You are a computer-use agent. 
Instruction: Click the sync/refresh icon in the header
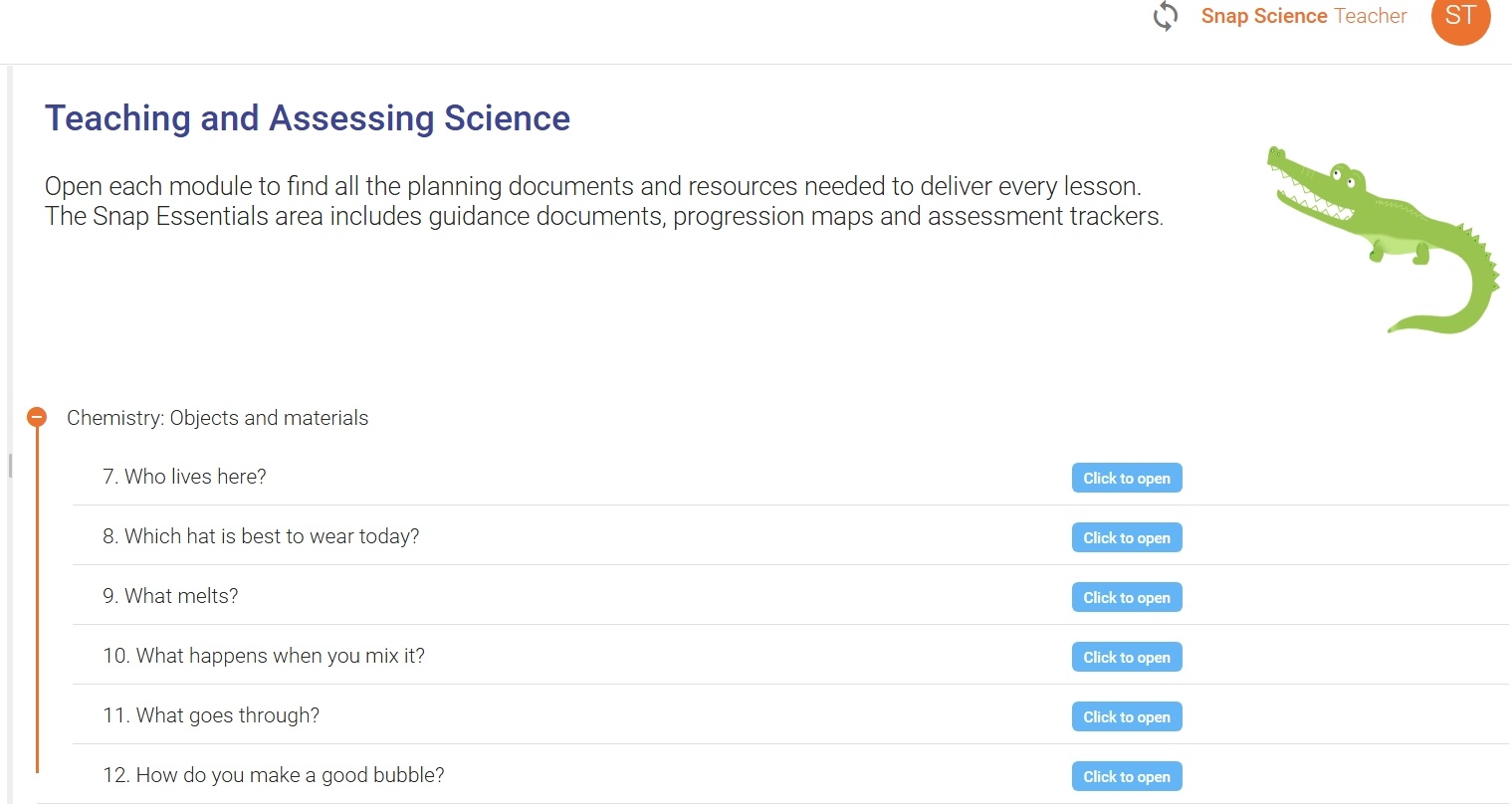click(x=1164, y=17)
